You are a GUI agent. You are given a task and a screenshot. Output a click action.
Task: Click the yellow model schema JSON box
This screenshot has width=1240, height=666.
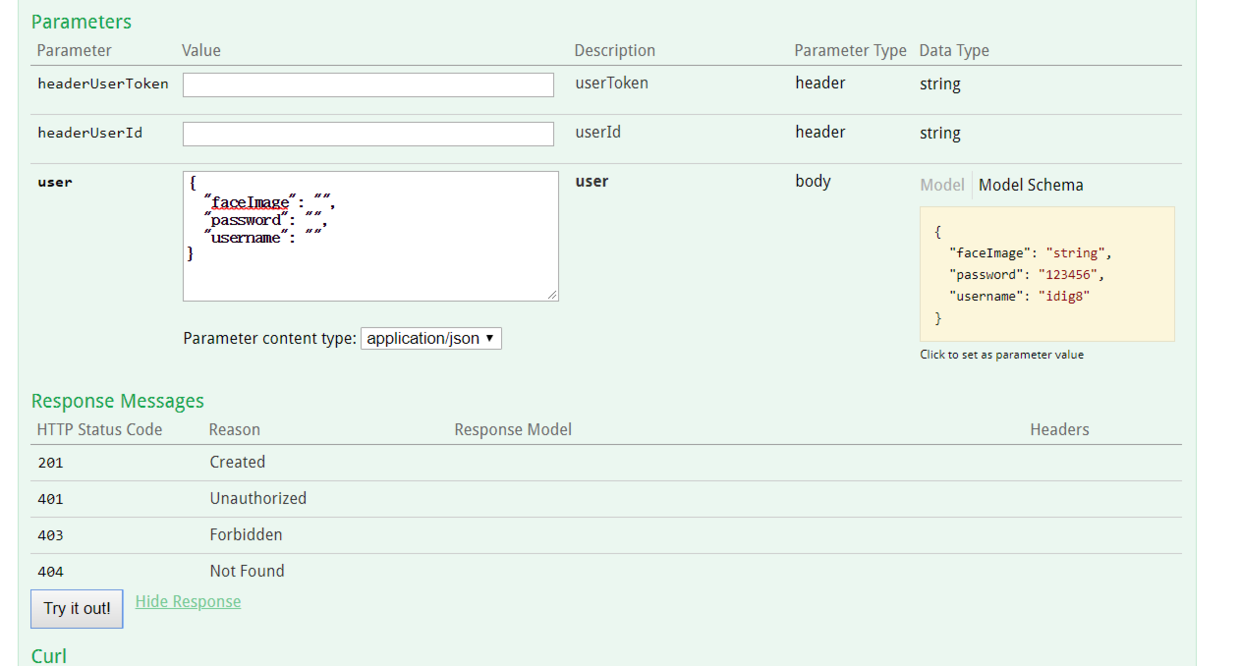click(x=1046, y=274)
